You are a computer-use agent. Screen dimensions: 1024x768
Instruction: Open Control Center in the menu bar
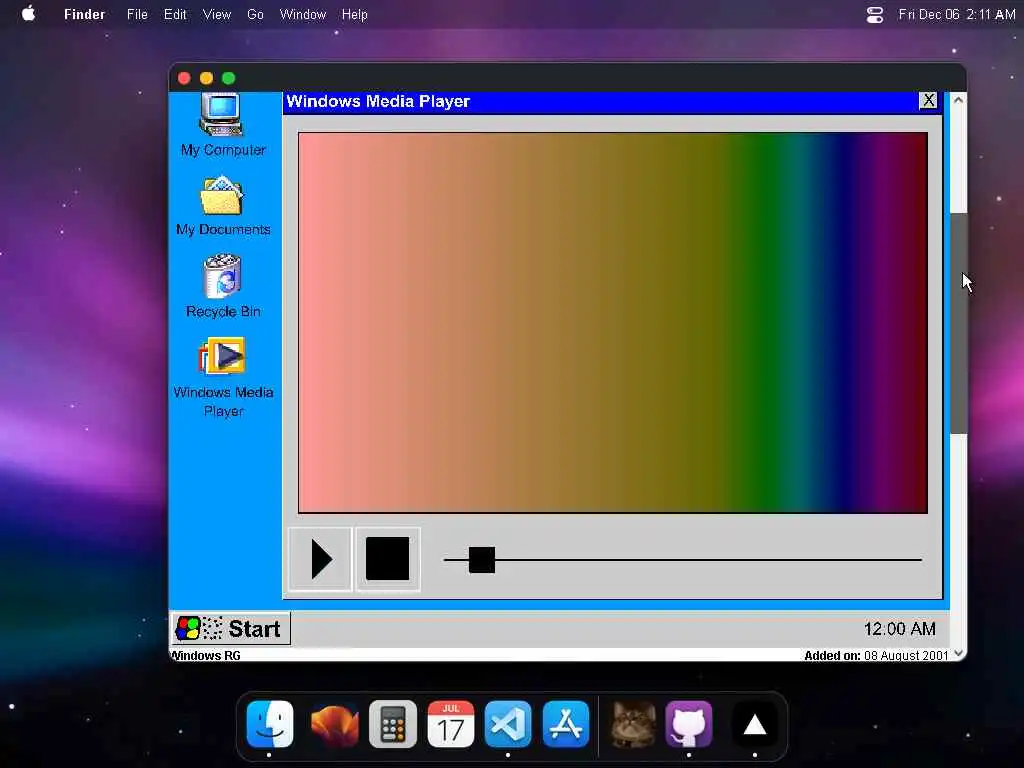(x=874, y=14)
